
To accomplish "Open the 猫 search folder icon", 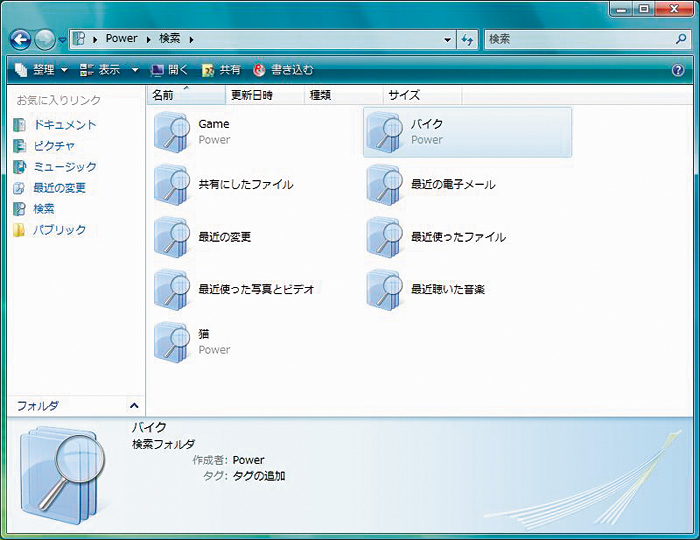I will click(x=172, y=341).
